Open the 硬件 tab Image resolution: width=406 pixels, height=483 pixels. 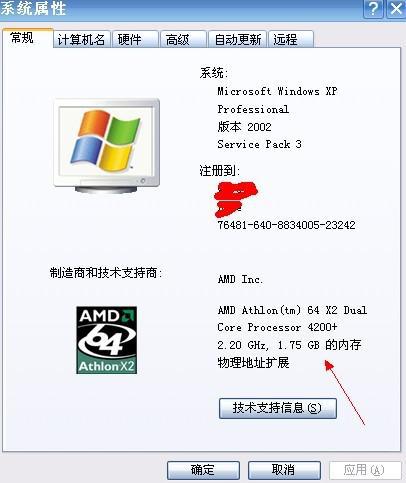(135, 40)
